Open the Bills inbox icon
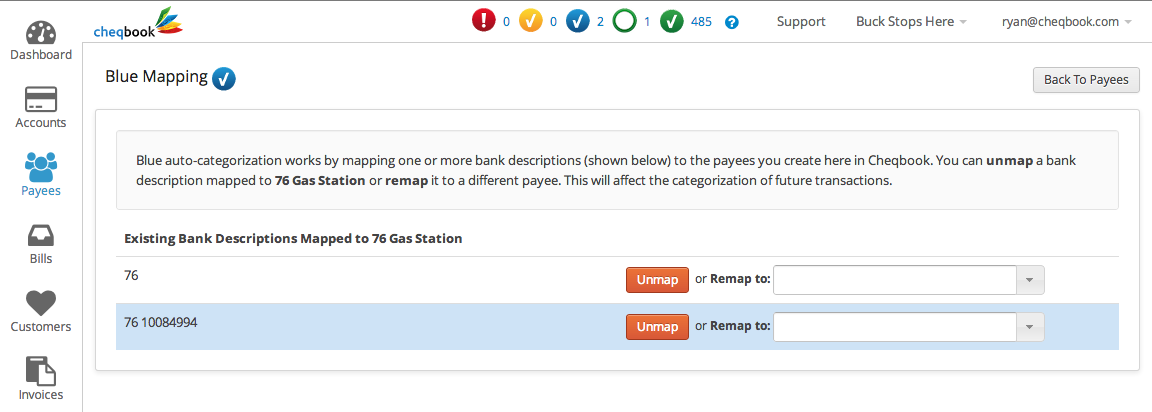1152x412 pixels. (41, 235)
